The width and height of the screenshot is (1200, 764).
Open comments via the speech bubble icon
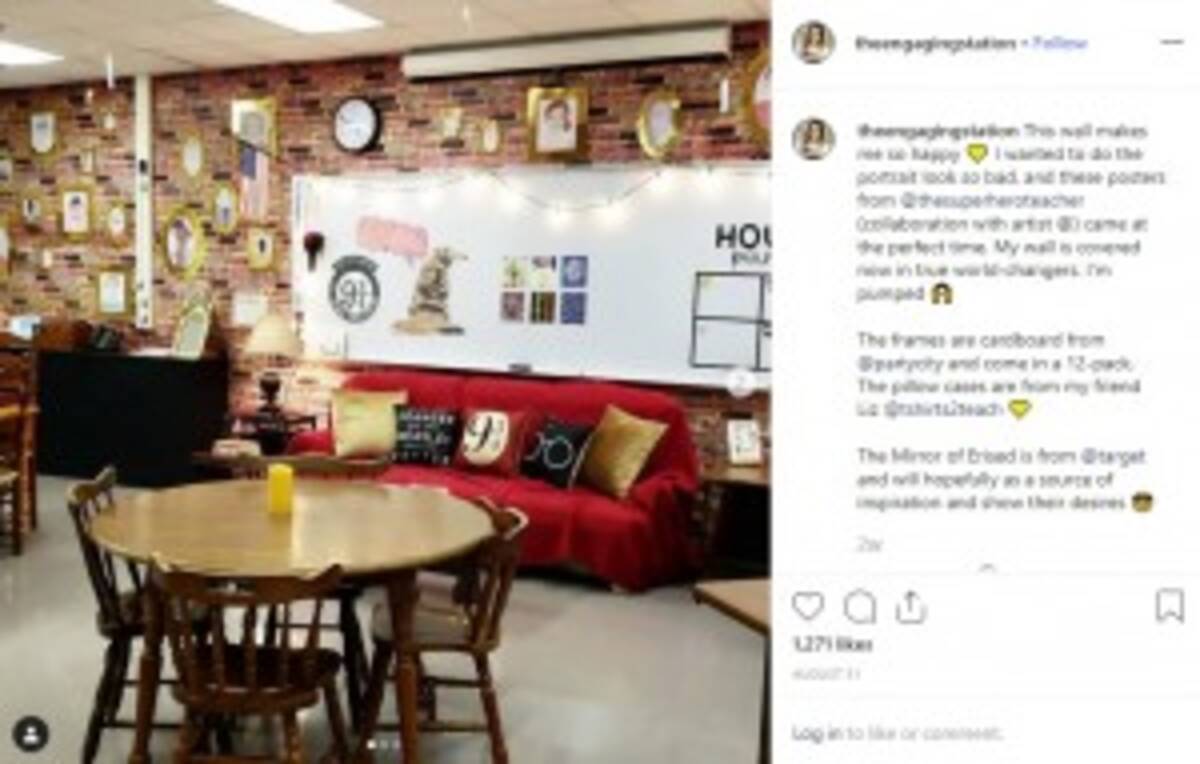(860, 606)
